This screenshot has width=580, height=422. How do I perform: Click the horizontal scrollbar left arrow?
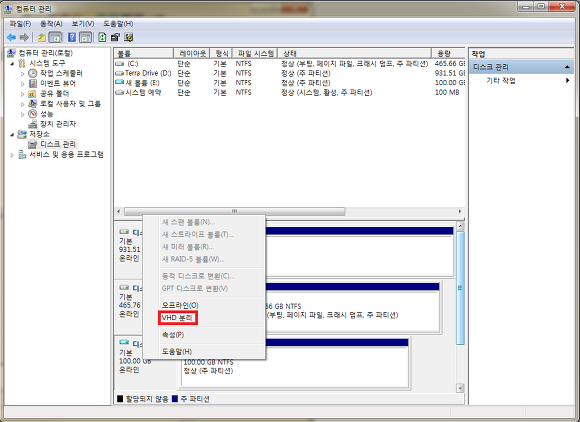point(119,212)
